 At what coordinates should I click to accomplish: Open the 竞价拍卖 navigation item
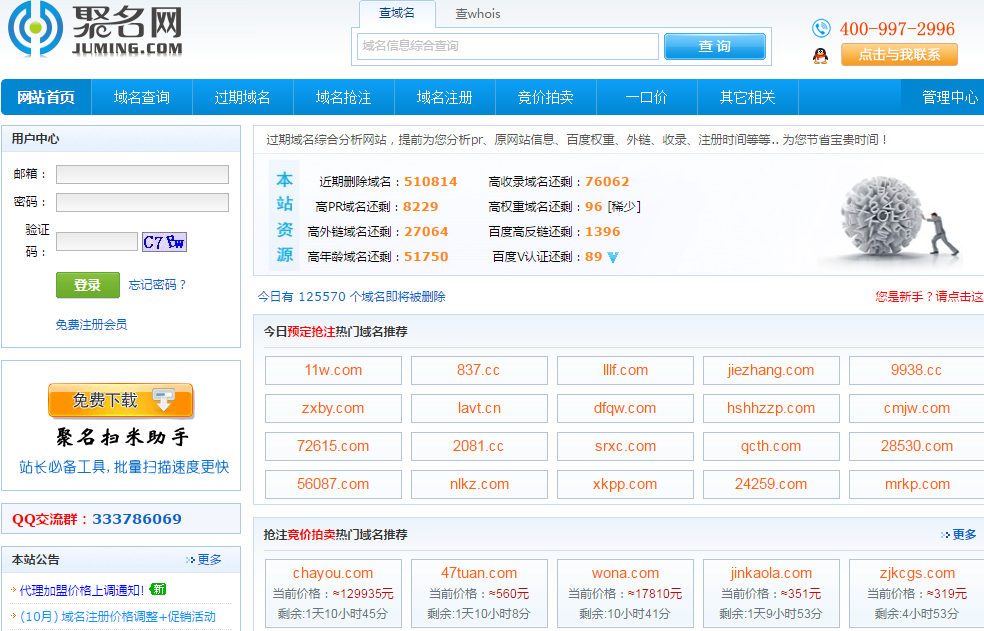(545, 97)
